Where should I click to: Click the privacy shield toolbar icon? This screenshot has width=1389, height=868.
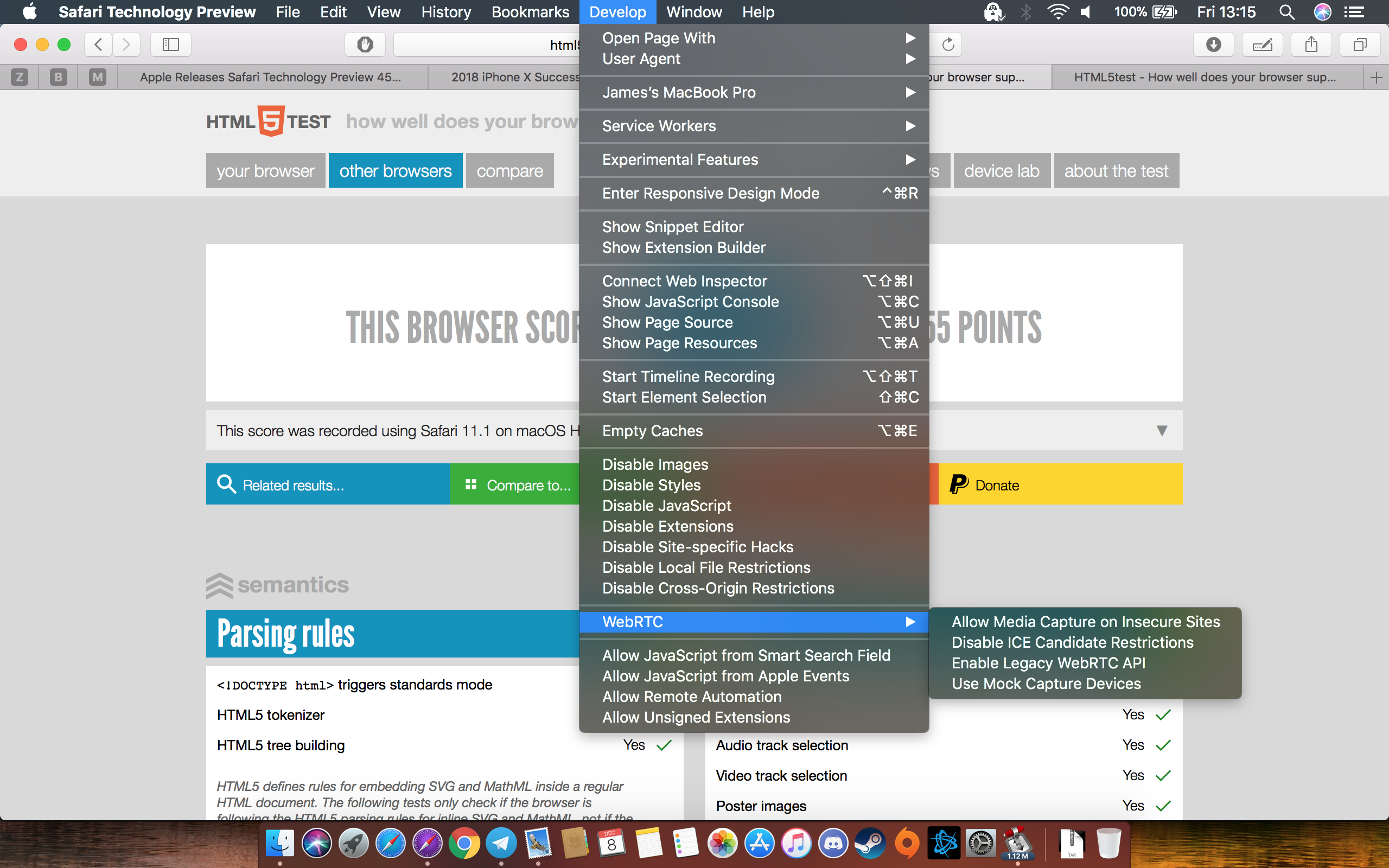tap(365, 44)
